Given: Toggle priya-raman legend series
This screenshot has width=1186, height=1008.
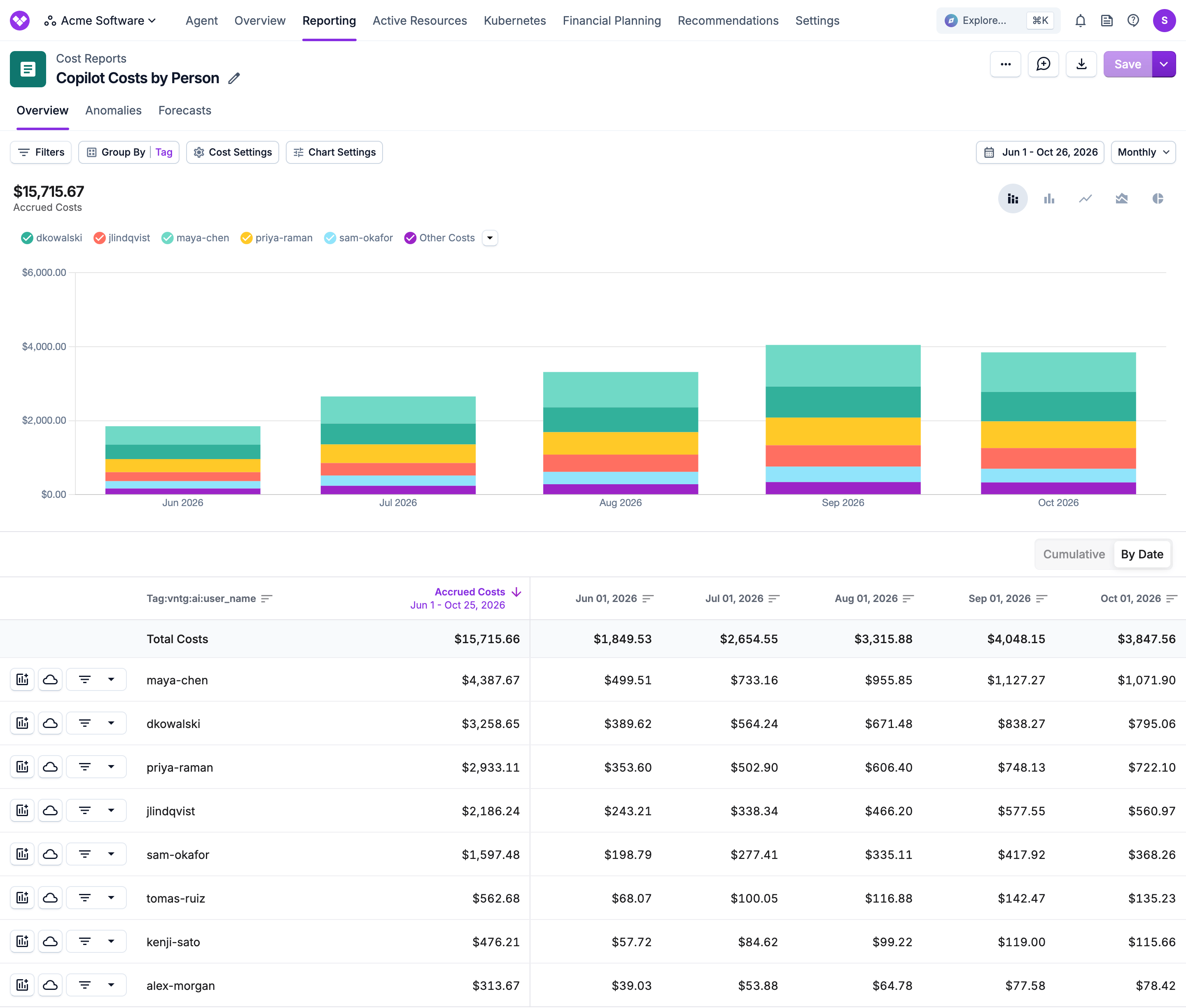Looking at the screenshot, I should click(277, 238).
